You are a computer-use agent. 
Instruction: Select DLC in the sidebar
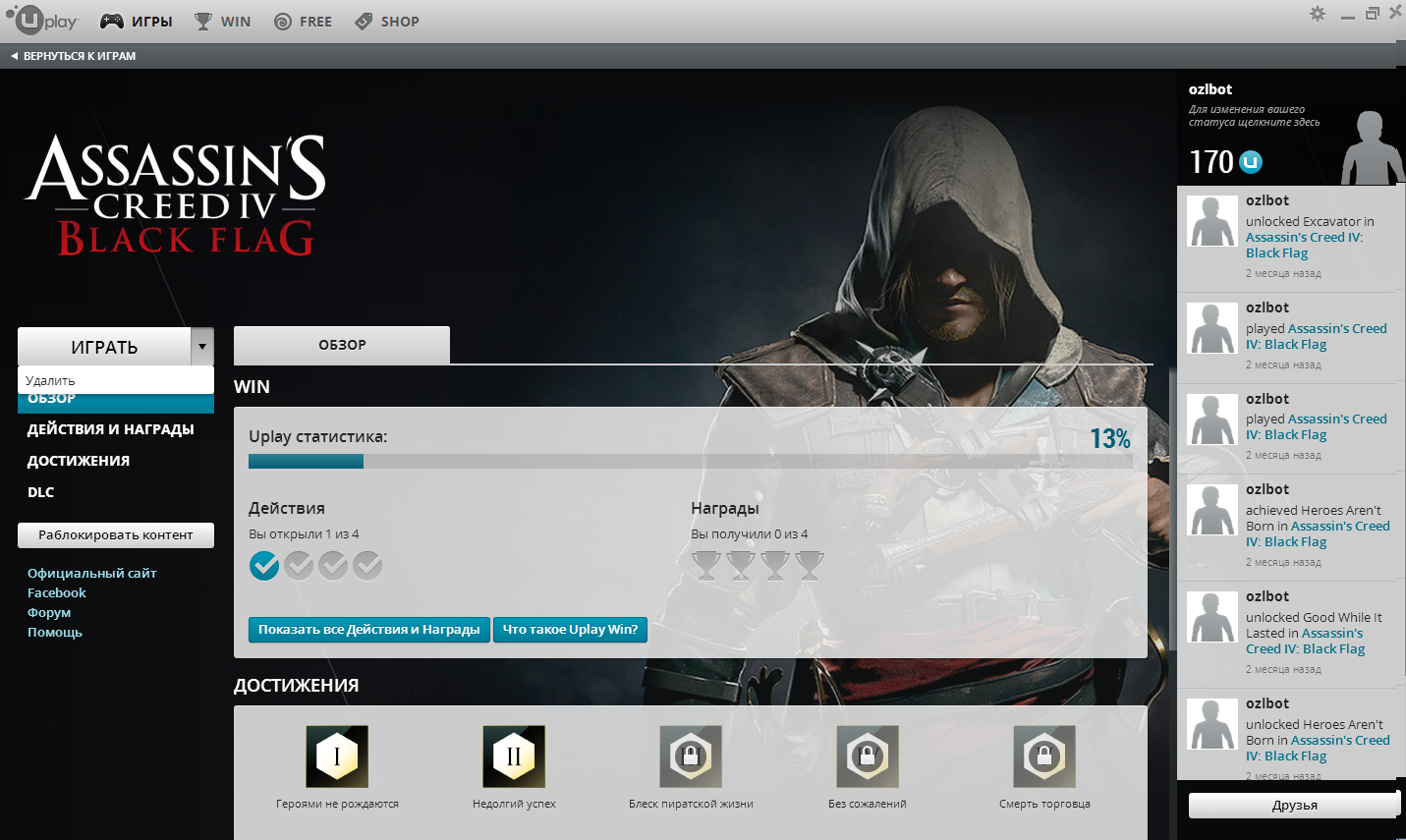[x=40, y=492]
